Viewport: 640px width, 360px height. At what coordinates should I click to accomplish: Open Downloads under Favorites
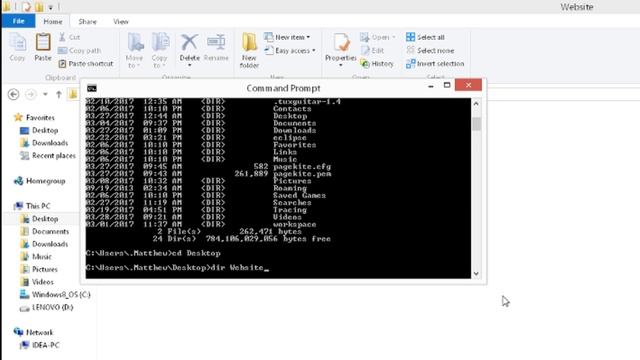(x=44, y=143)
